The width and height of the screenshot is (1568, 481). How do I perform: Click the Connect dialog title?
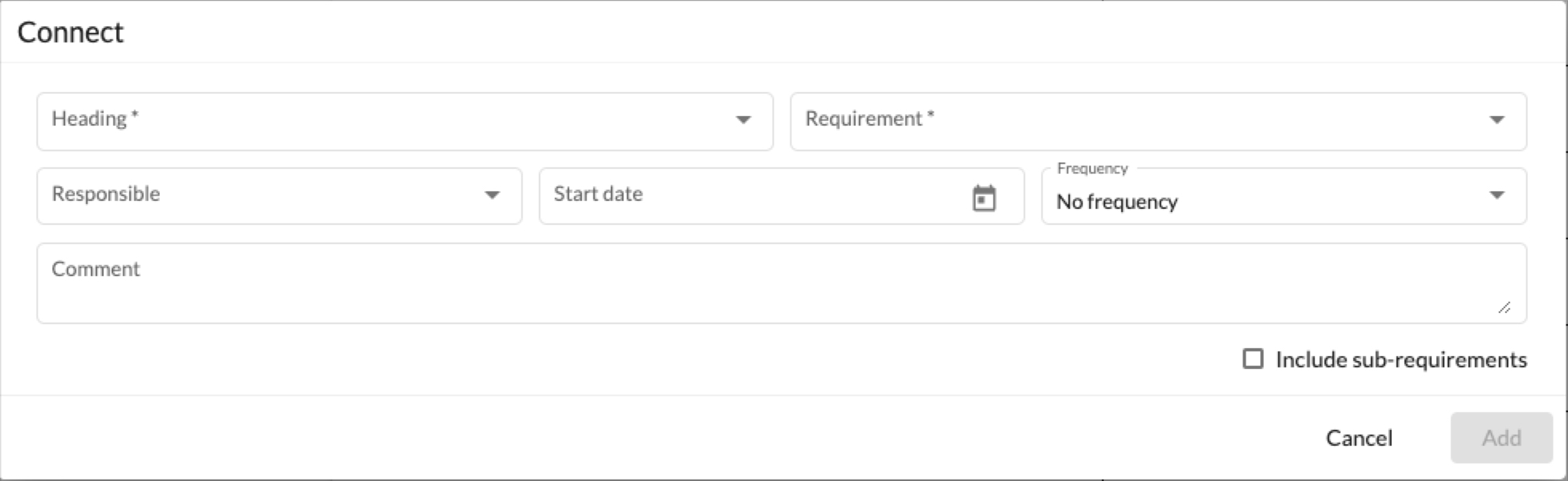pyautogui.click(x=70, y=32)
